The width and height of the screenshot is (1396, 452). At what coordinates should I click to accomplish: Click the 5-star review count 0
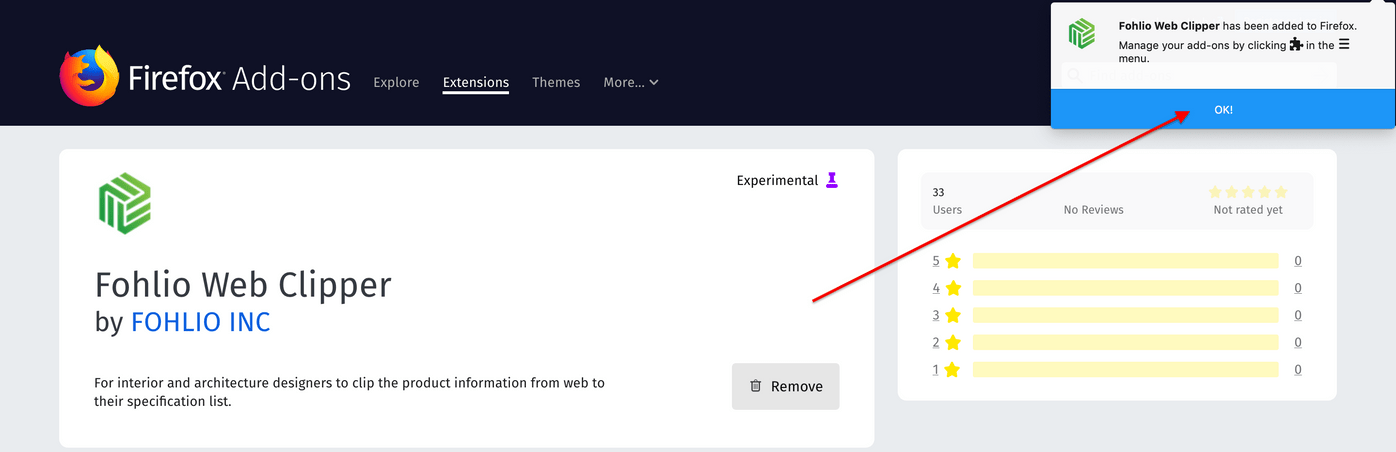(1298, 261)
